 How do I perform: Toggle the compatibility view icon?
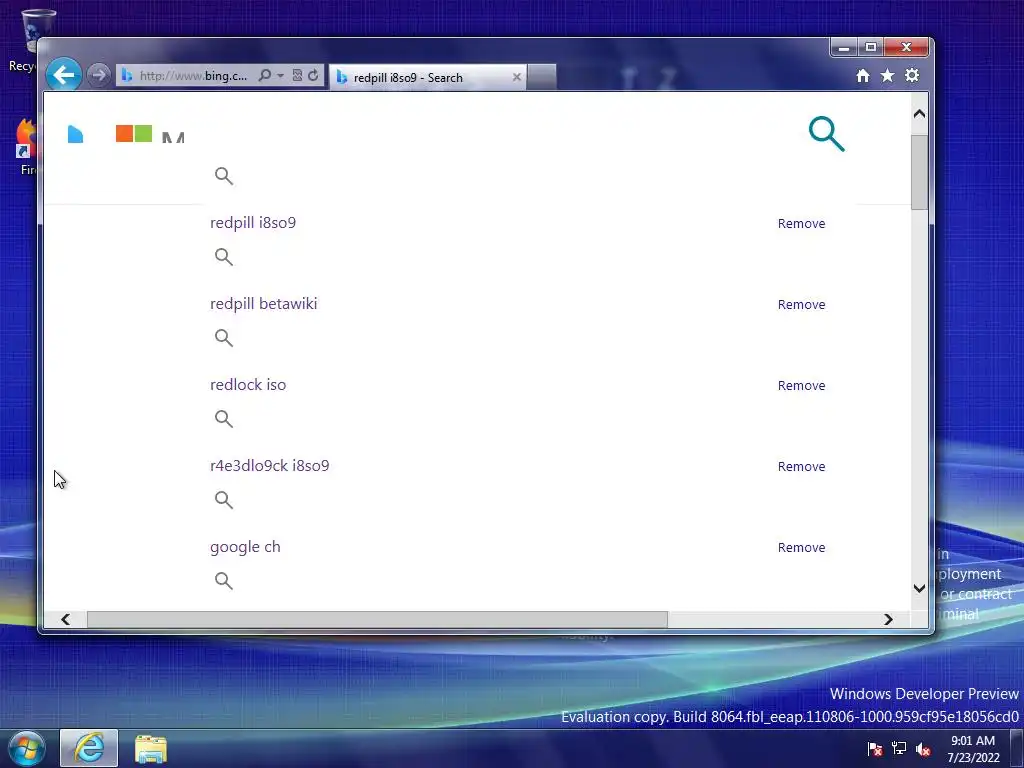[x=297, y=75]
